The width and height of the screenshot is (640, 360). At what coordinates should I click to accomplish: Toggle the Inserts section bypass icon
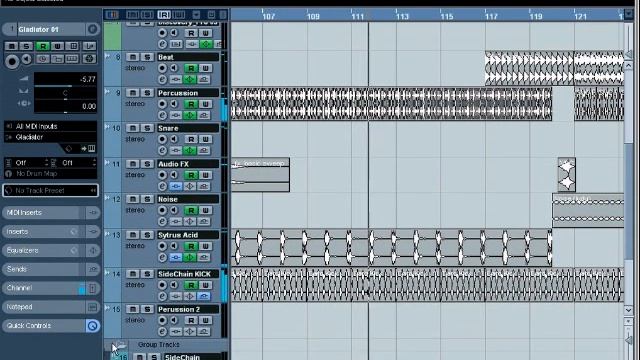tap(74, 231)
